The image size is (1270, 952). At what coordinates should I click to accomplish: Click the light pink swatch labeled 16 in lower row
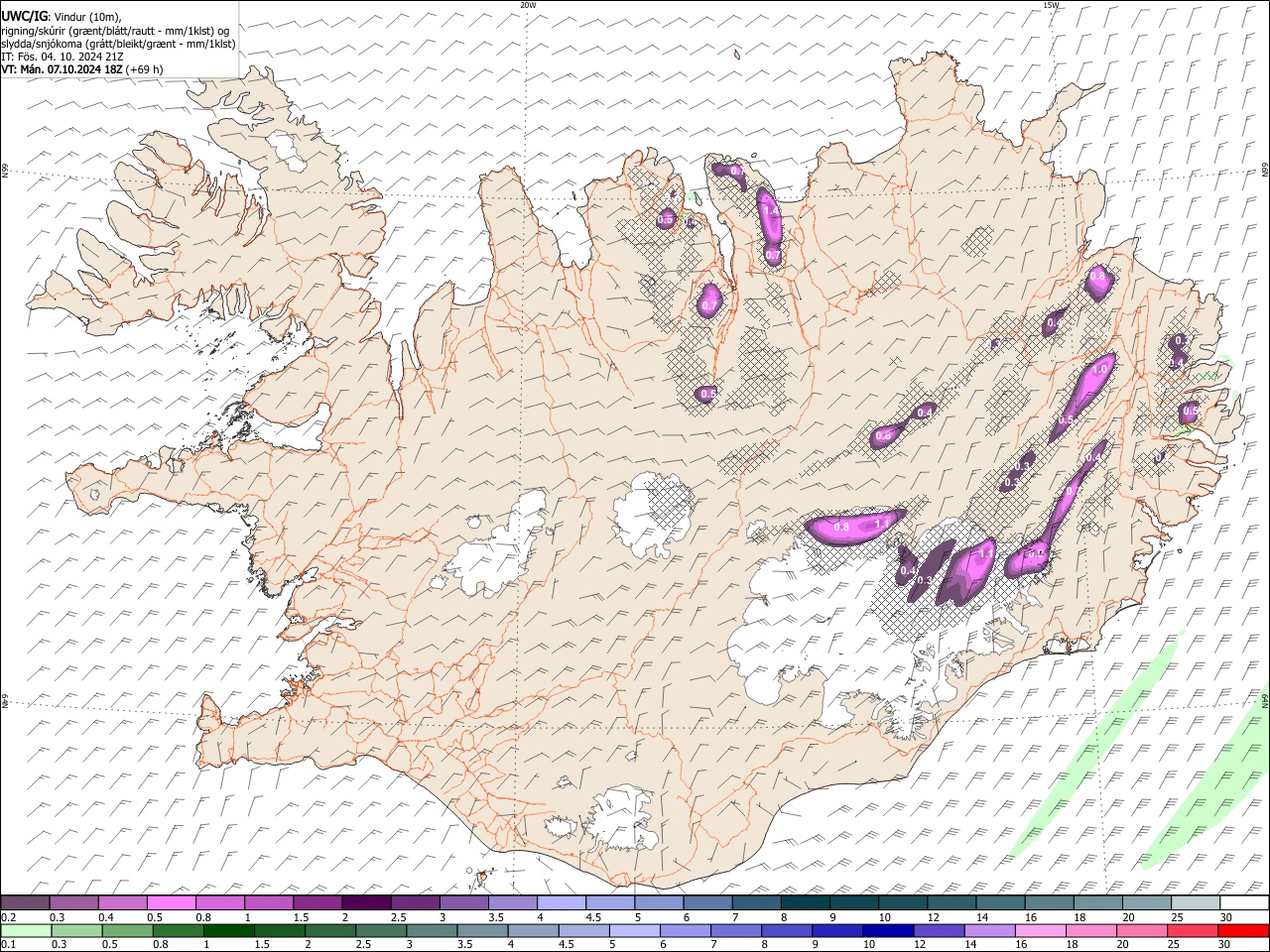pyautogui.click(x=1041, y=931)
